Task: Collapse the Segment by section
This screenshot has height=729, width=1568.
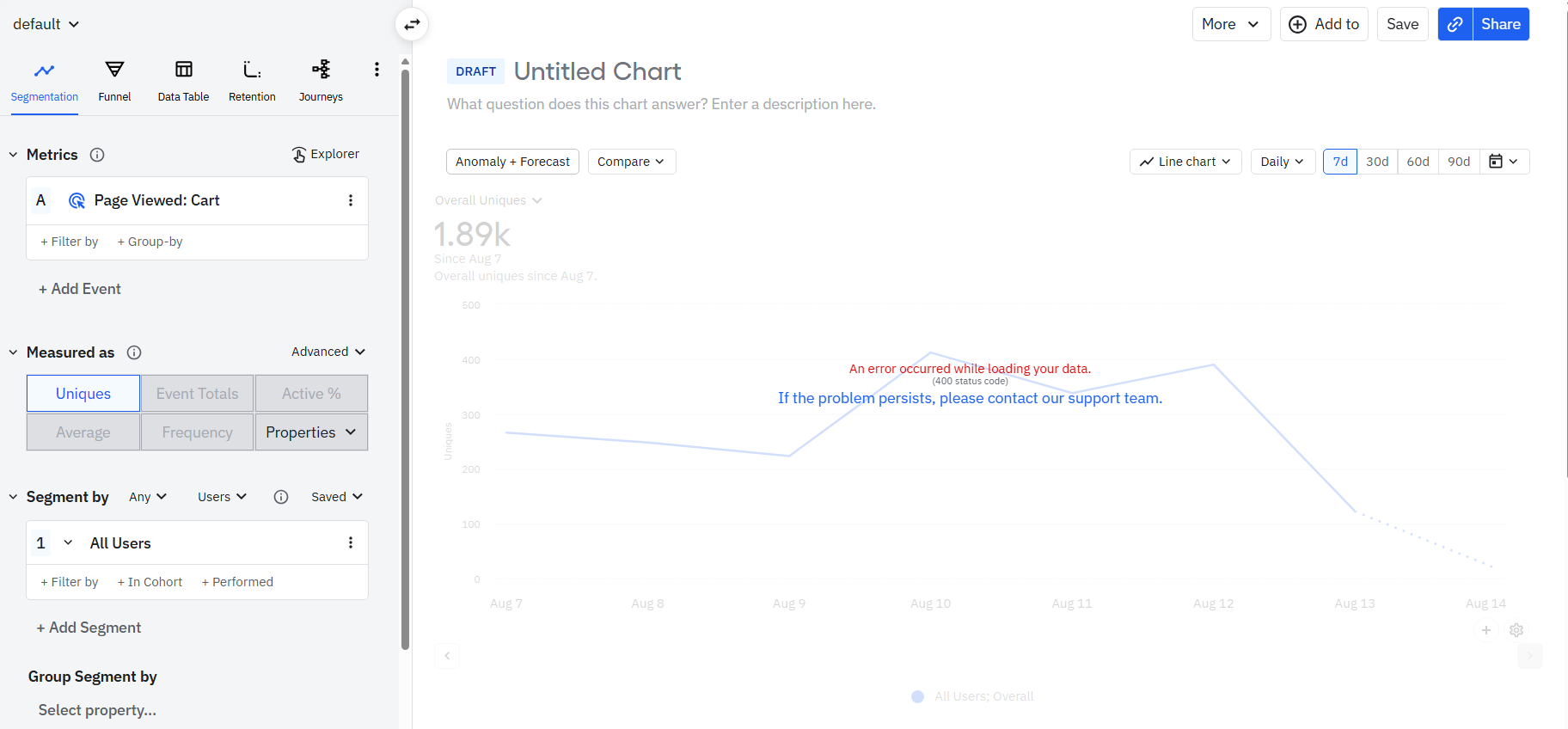Action: [14, 497]
